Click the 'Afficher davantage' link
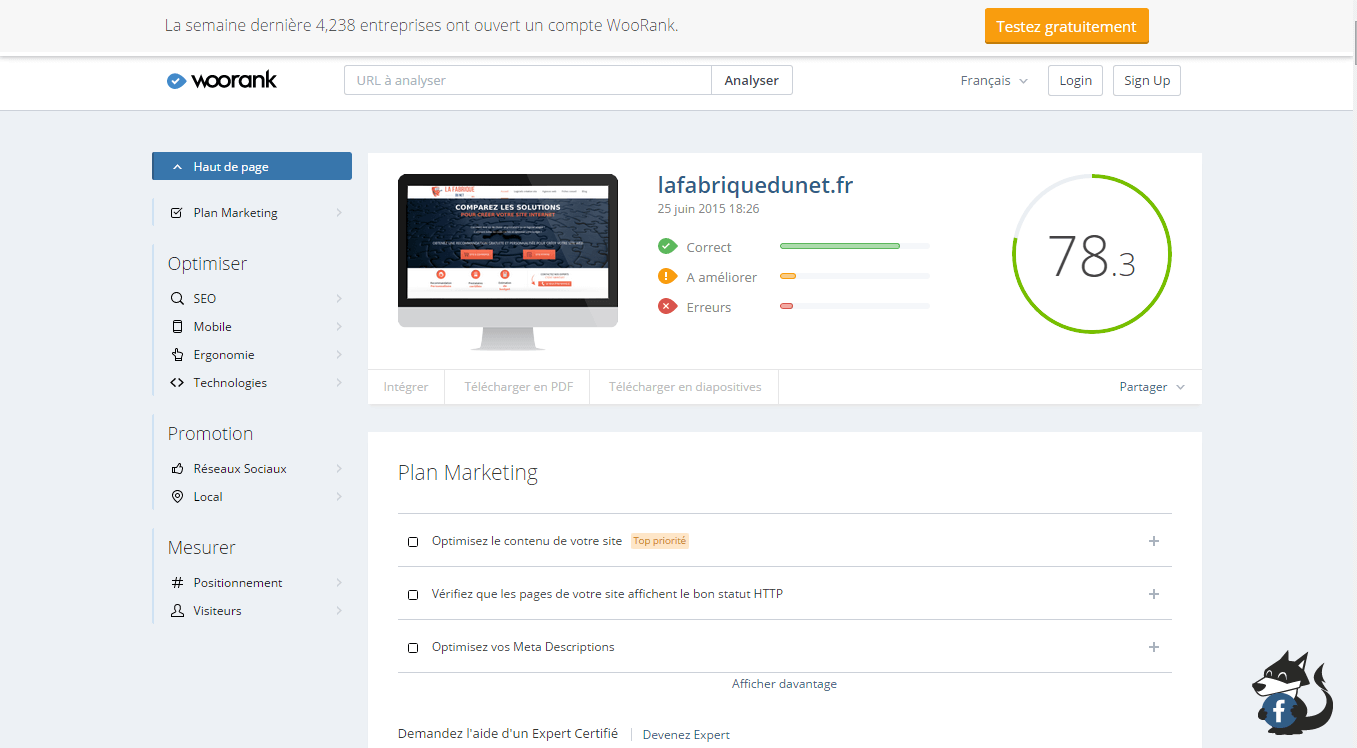Image resolution: width=1357 pixels, height=748 pixels. click(x=784, y=684)
